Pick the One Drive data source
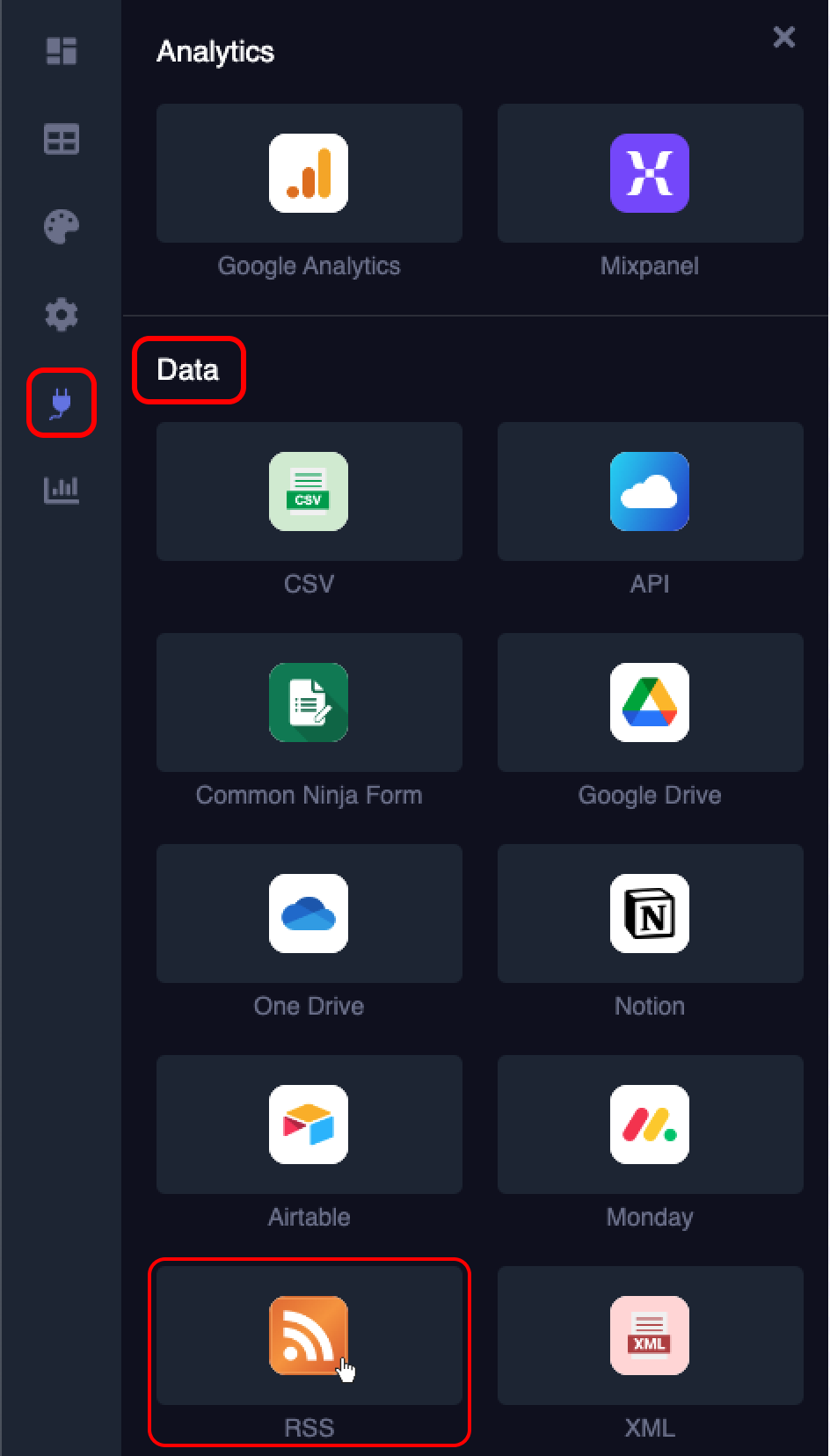This screenshot has width=830, height=1456. [x=309, y=914]
